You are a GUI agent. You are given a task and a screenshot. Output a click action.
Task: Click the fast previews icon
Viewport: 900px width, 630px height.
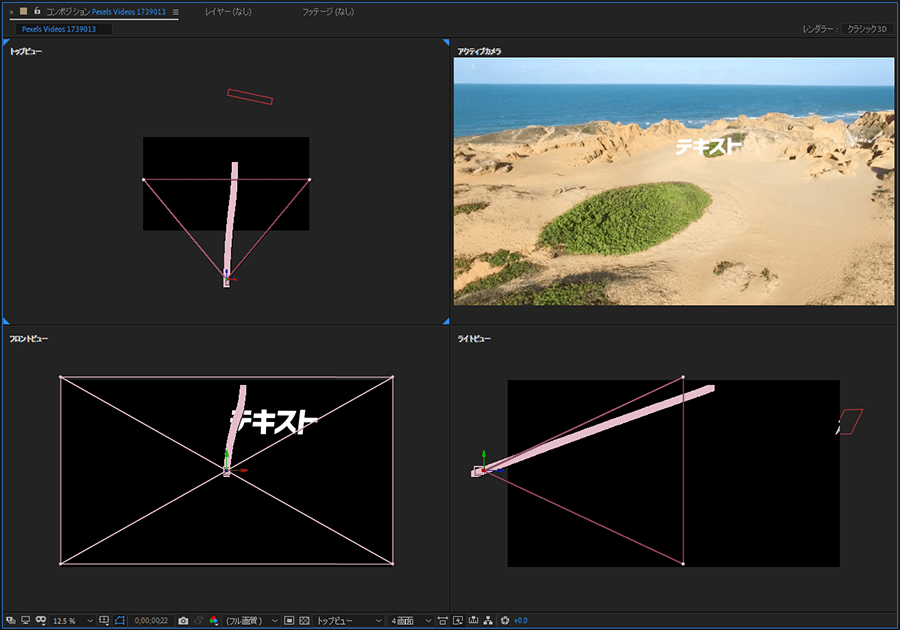pyautogui.click(x=458, y=621)
